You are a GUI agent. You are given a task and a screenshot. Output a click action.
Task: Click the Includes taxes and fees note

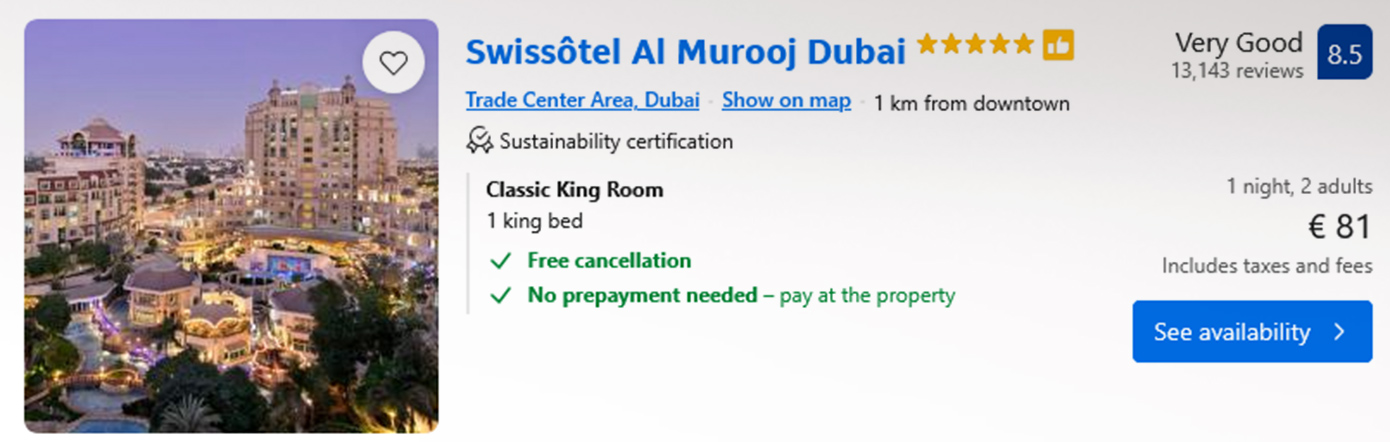[x=1266, y=266]
